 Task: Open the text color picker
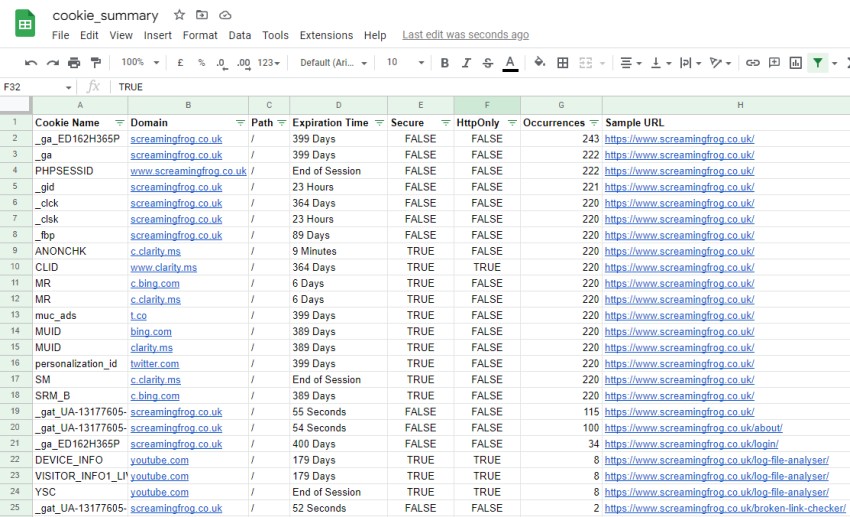click(510, 63)
